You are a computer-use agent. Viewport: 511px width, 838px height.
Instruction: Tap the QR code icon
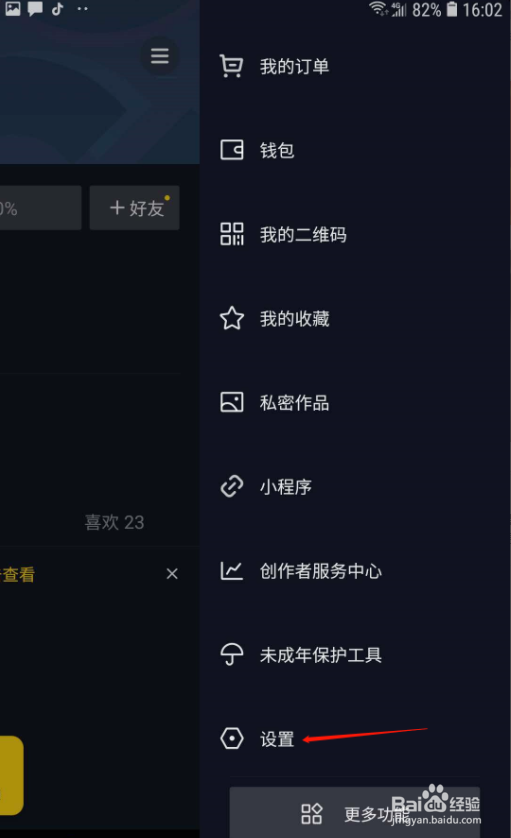(231, 234)
